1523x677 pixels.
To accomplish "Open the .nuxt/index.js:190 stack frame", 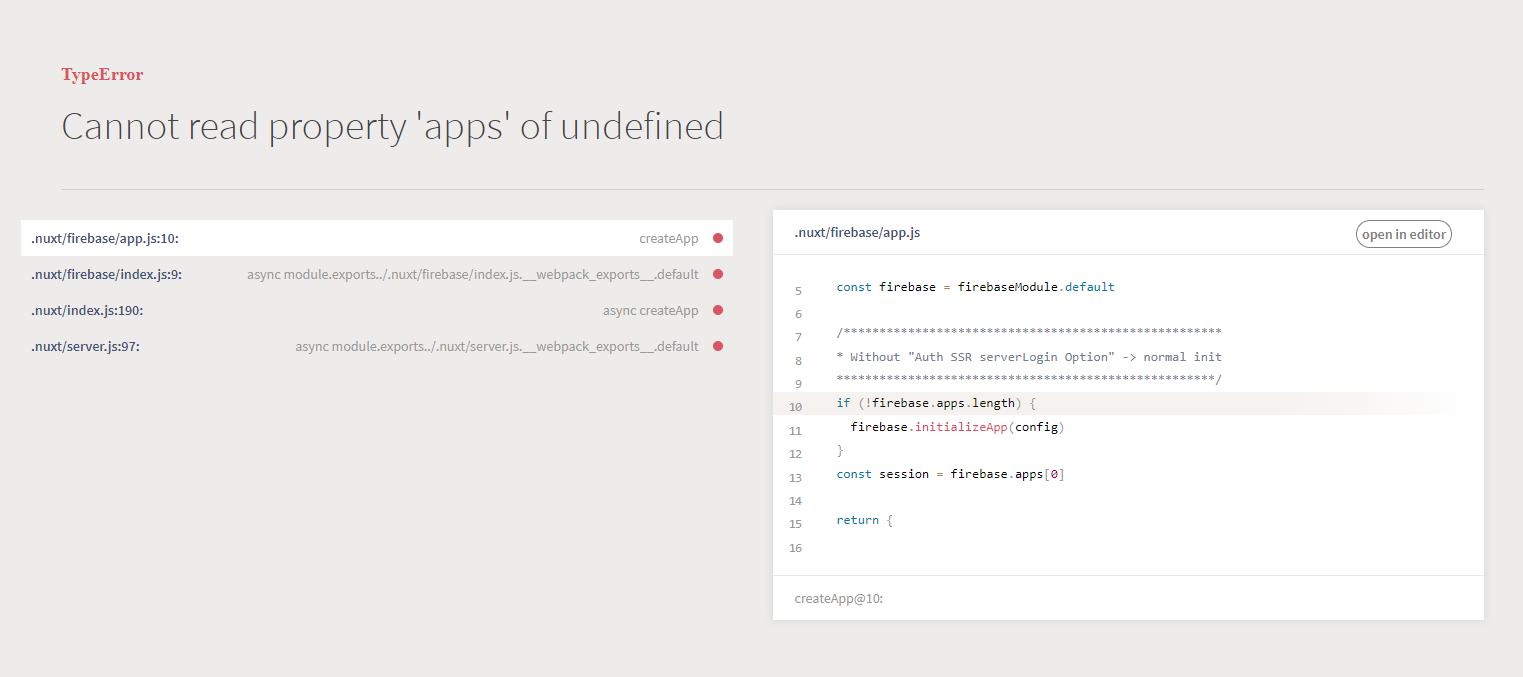I will coord(87,310).
